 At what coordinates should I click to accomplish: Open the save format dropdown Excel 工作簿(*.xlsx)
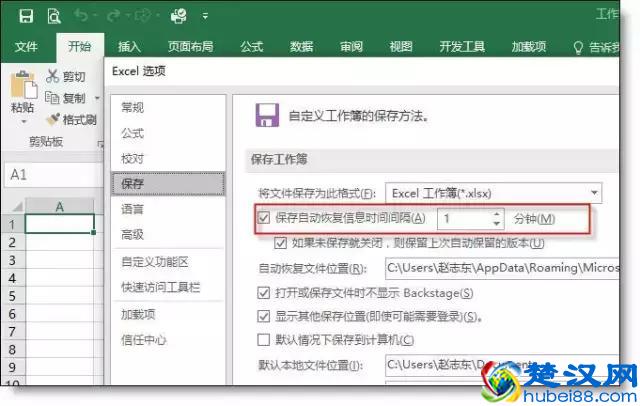tap(493, 193)
